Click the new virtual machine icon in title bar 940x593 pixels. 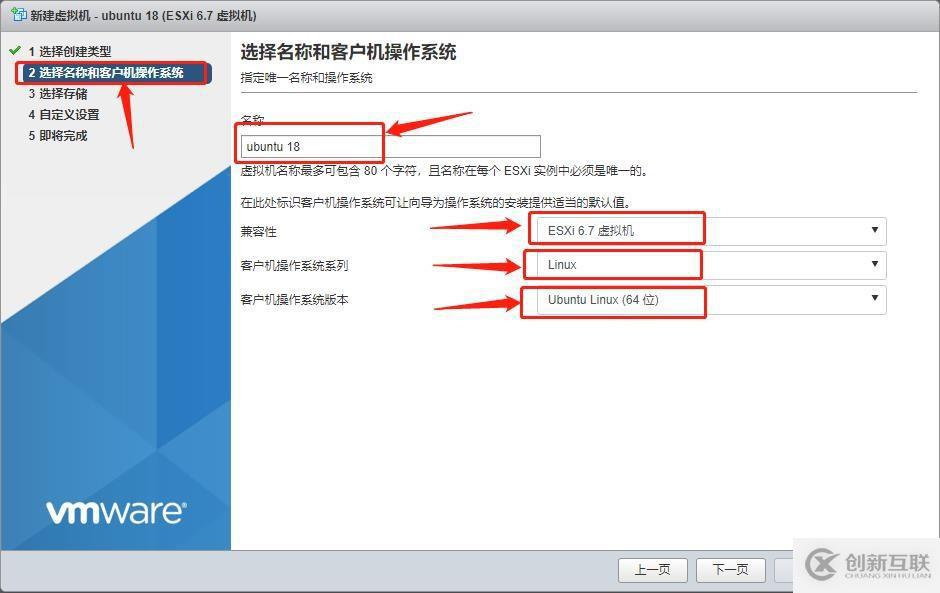(19, 14)
